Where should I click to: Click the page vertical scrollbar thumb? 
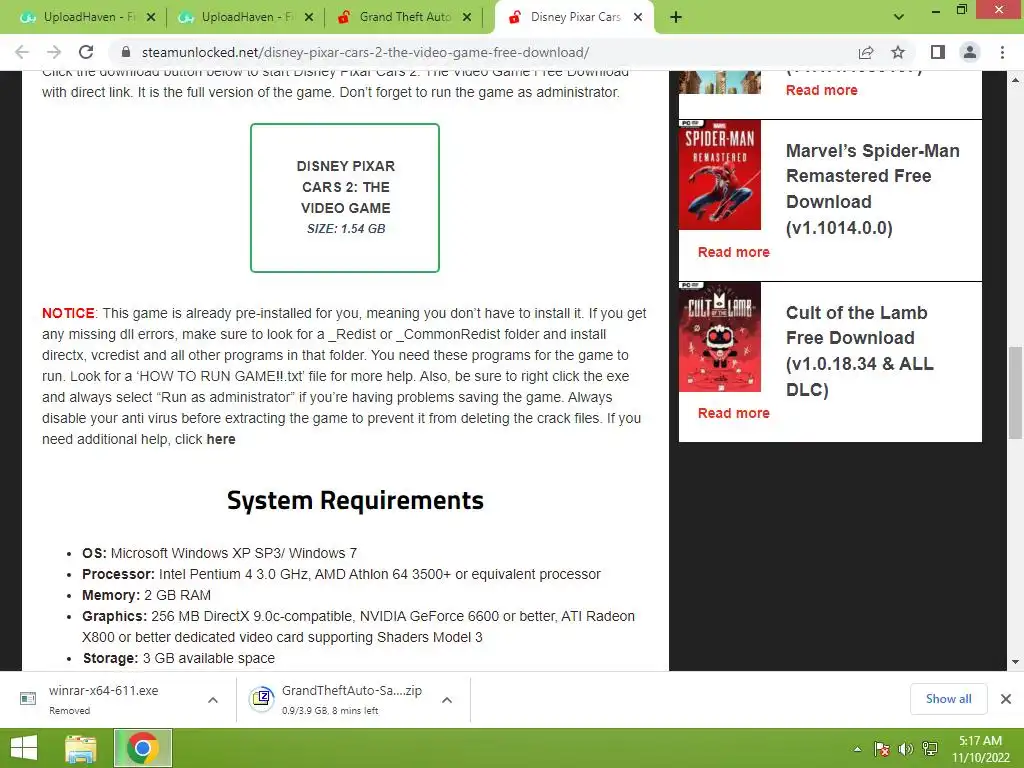click(1015, 393)
